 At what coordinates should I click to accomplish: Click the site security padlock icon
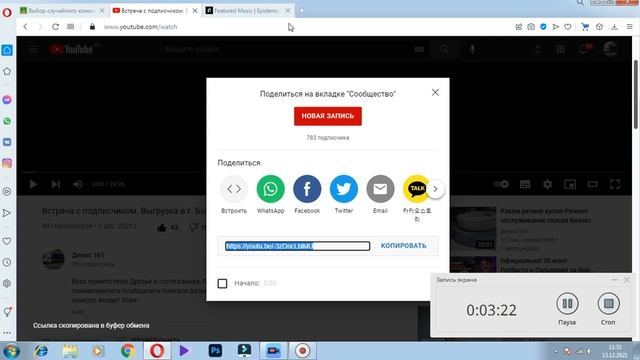click(92, 27)
